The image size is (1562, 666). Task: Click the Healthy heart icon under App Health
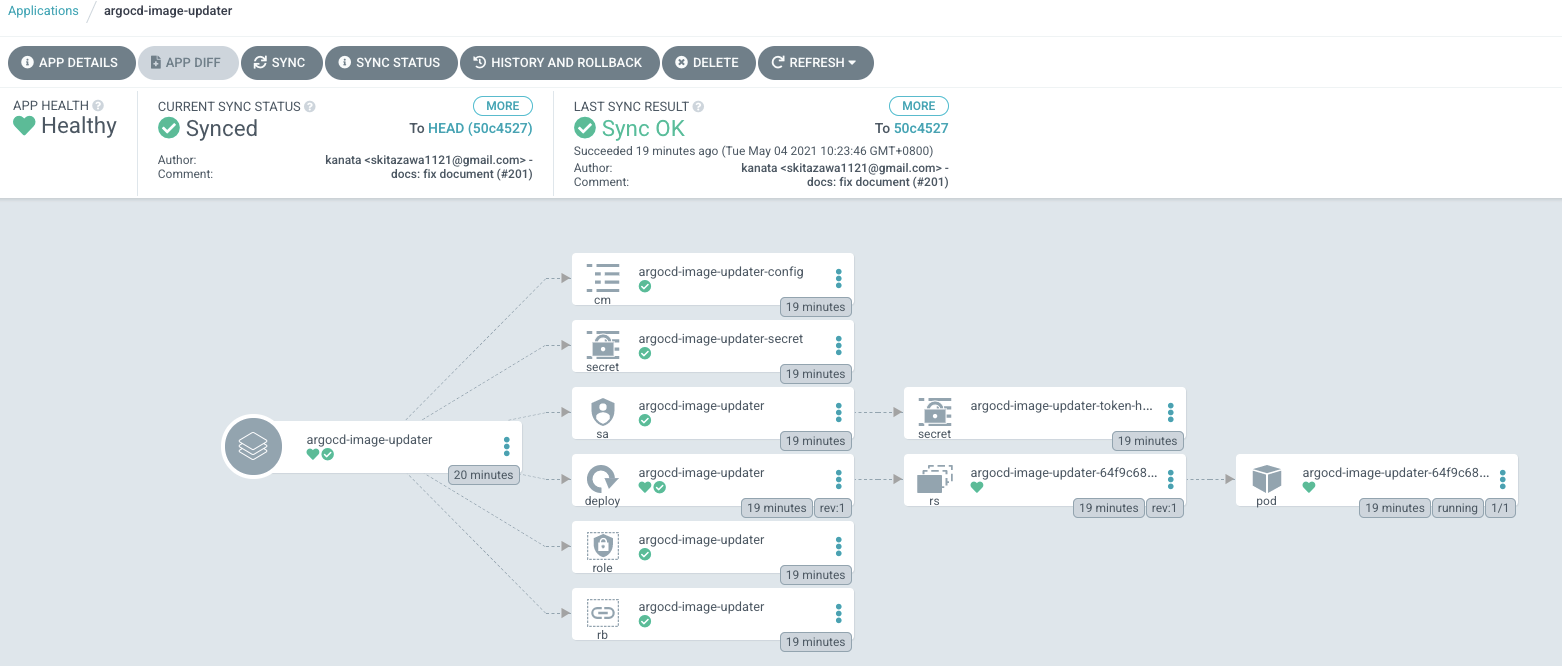coord(22,126)
